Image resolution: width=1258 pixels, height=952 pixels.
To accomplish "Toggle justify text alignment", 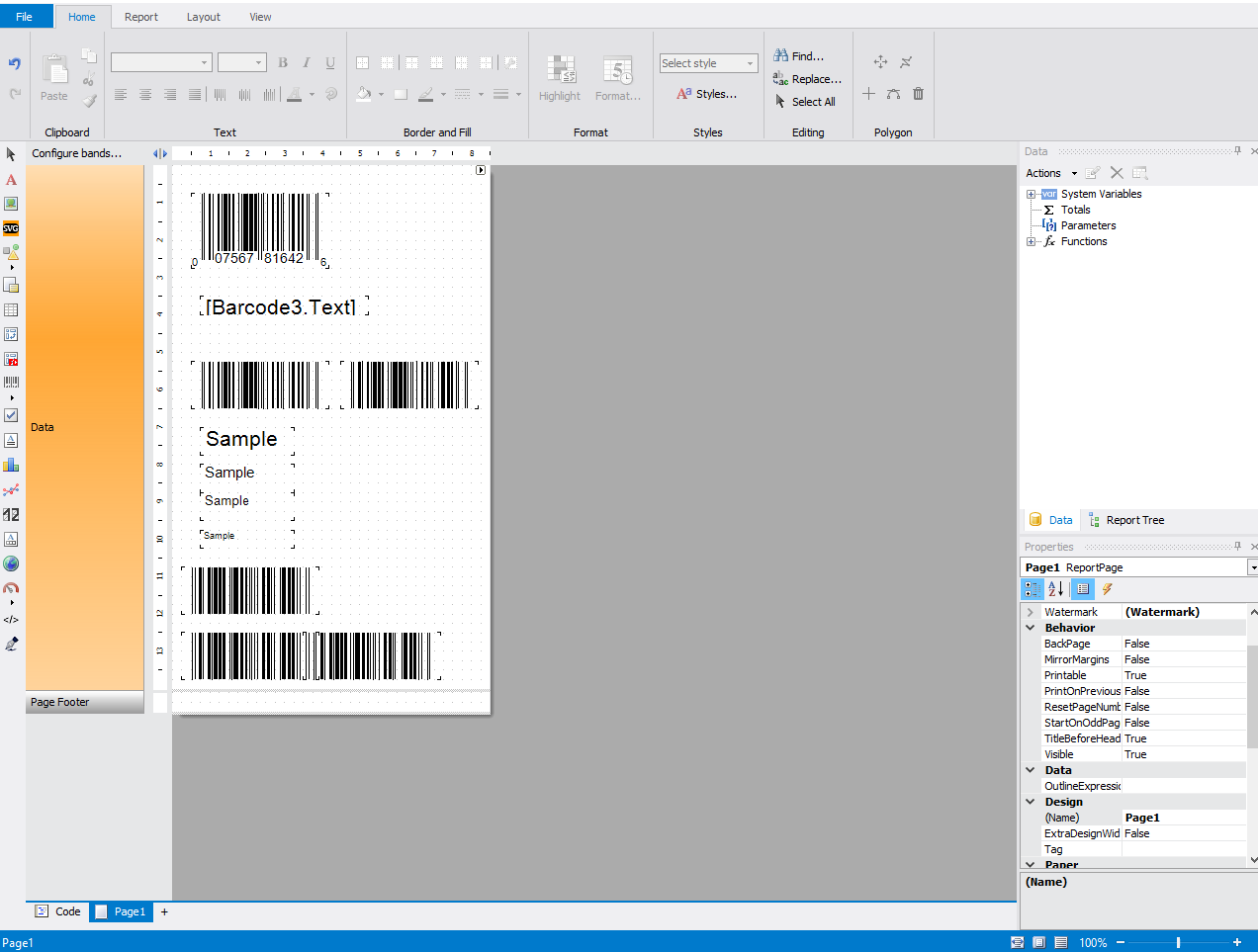I will tap(195, 95).
